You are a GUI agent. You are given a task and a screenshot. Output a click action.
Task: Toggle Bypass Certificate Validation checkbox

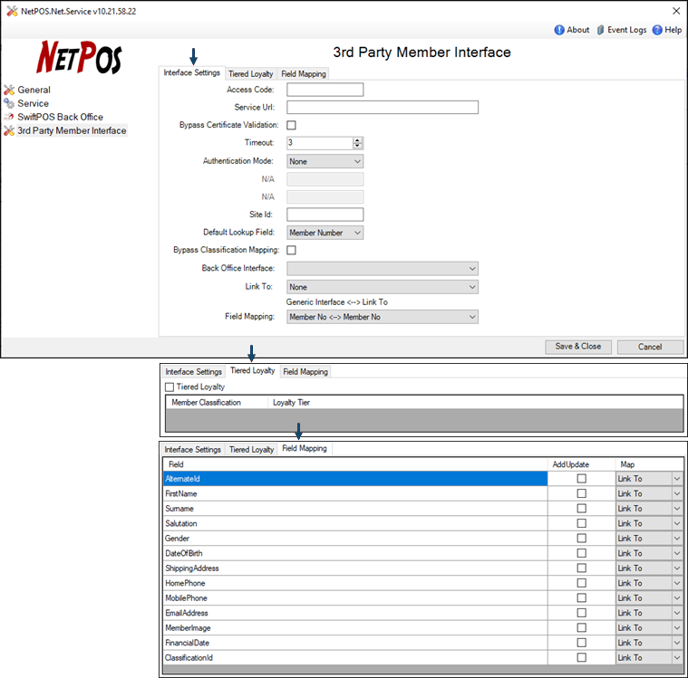(291, 126)
